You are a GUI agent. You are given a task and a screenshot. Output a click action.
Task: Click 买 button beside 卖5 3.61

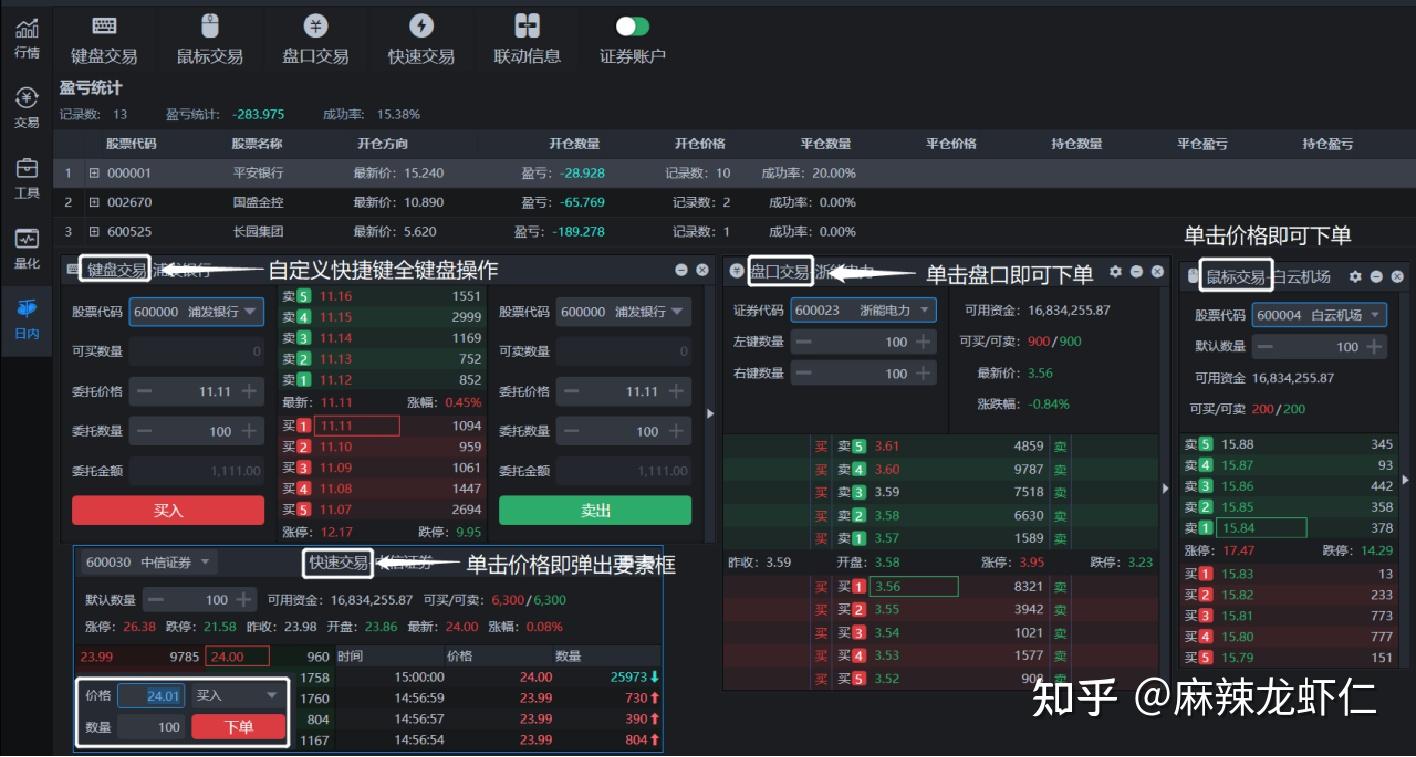tap(821, 446)
